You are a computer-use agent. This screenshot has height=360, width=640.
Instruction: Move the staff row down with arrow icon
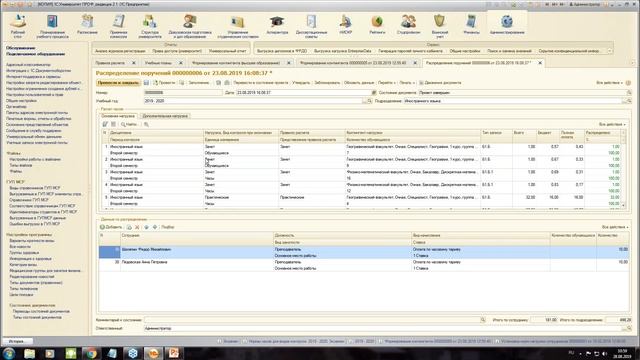[x=155, y=227]
